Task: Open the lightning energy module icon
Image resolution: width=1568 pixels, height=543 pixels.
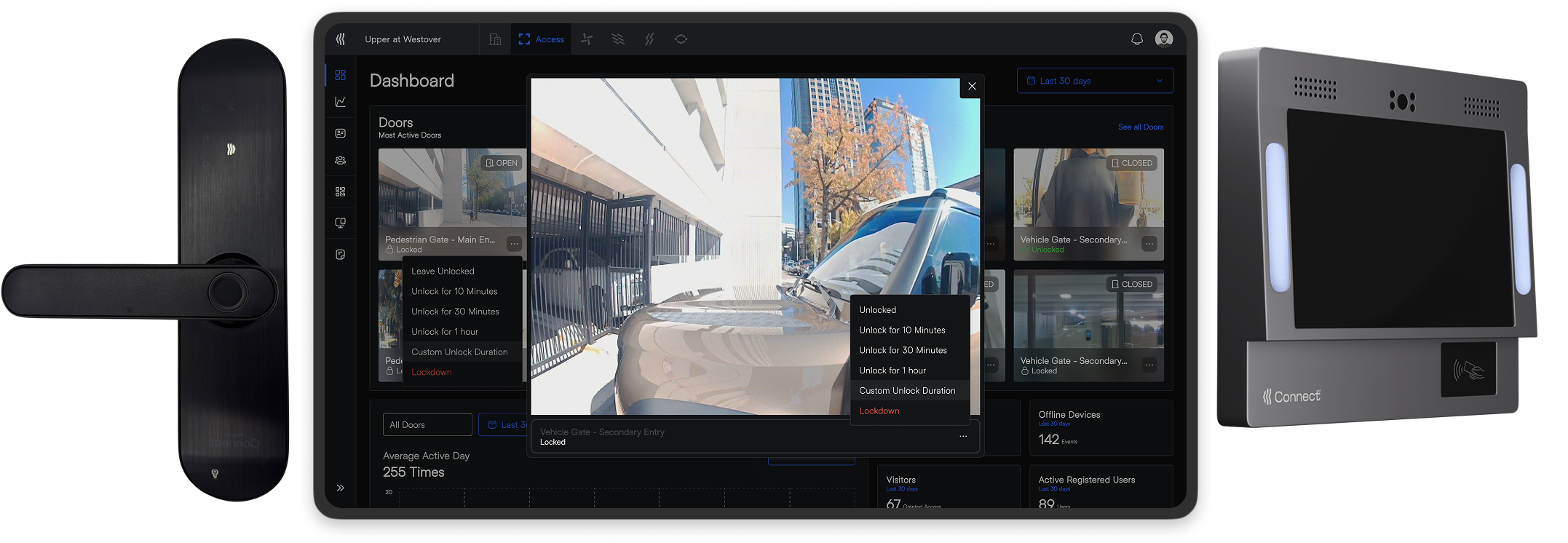Action: [x=649, y=39]
